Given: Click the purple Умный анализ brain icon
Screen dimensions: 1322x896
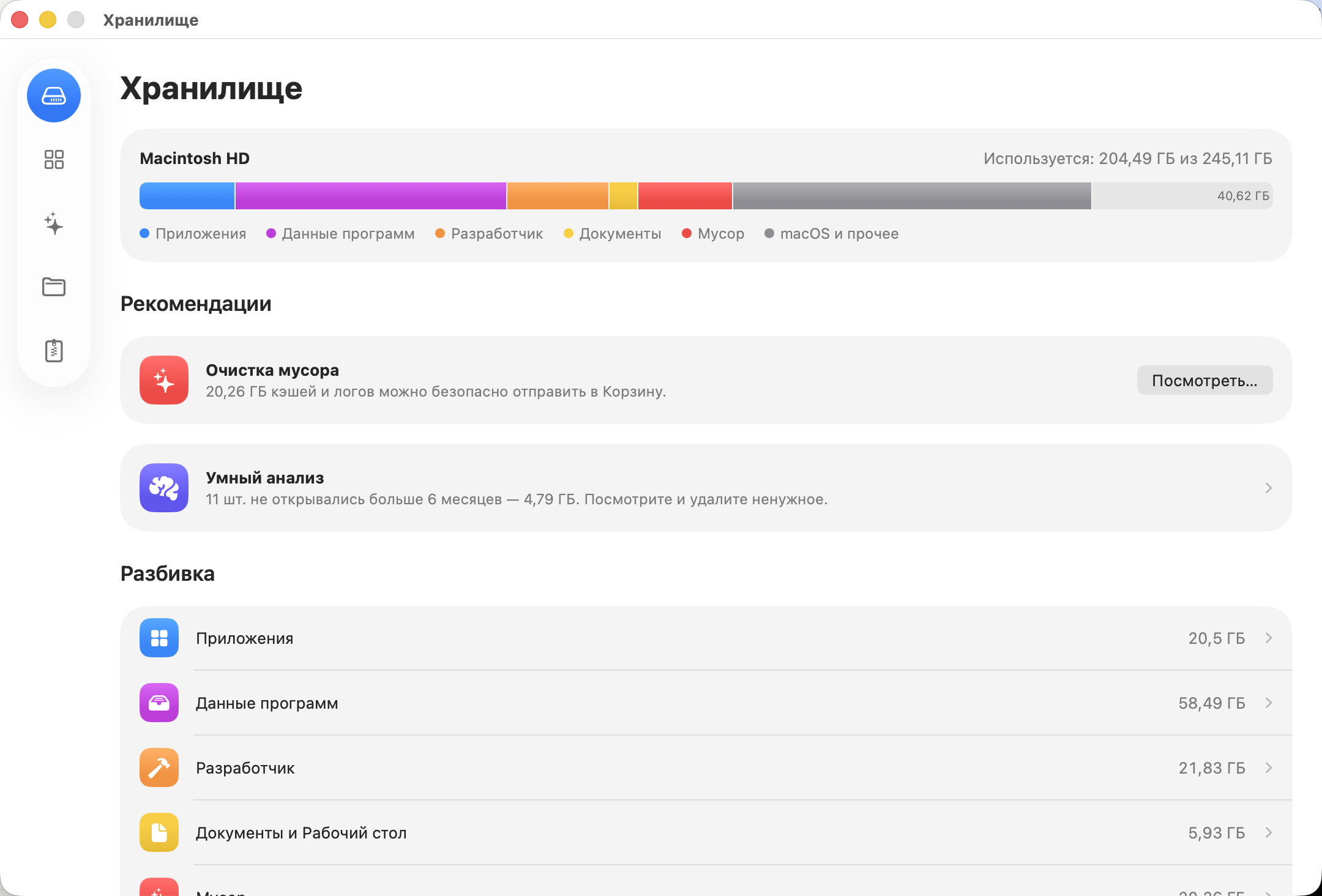Looking at the screenshot, I should (x=164, y=488).
